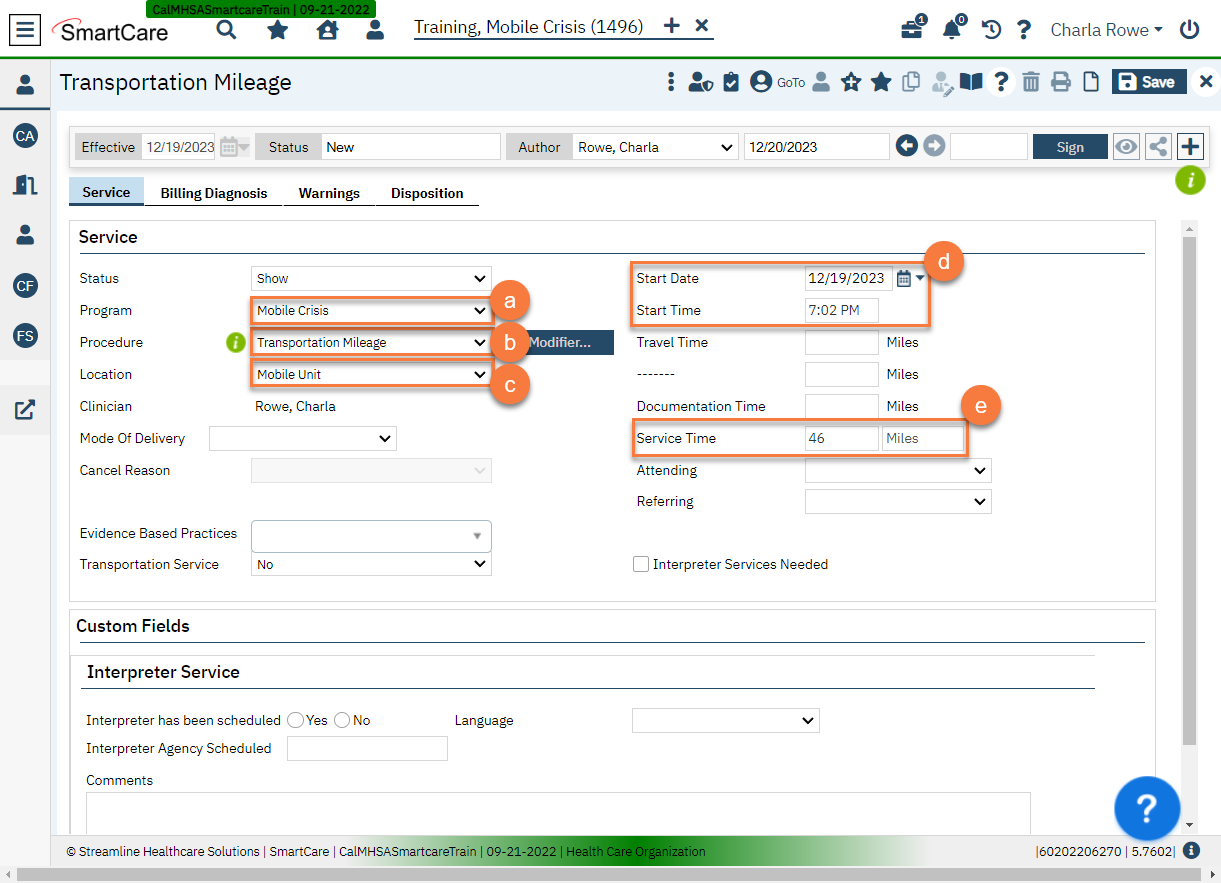Screen dimensions: 1221x883
Task: Open the Program dropdown showing Mobile Crisis
Action: [370, 311]
